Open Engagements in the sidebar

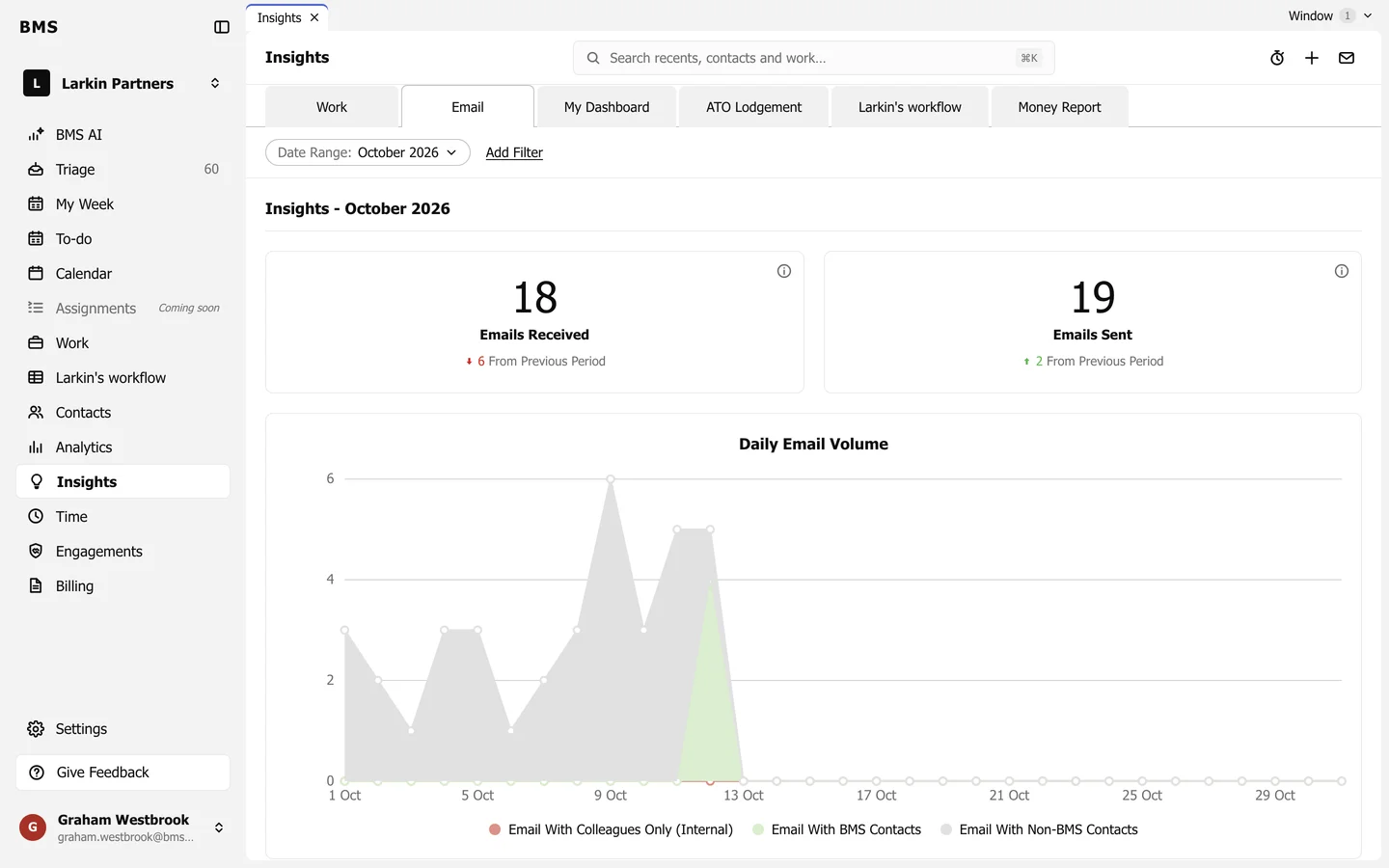(x=123, y=552)
